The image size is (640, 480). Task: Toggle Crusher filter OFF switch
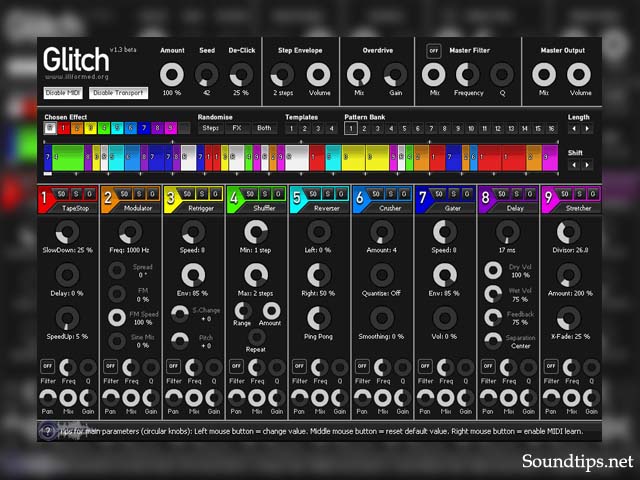coord(362,366)
